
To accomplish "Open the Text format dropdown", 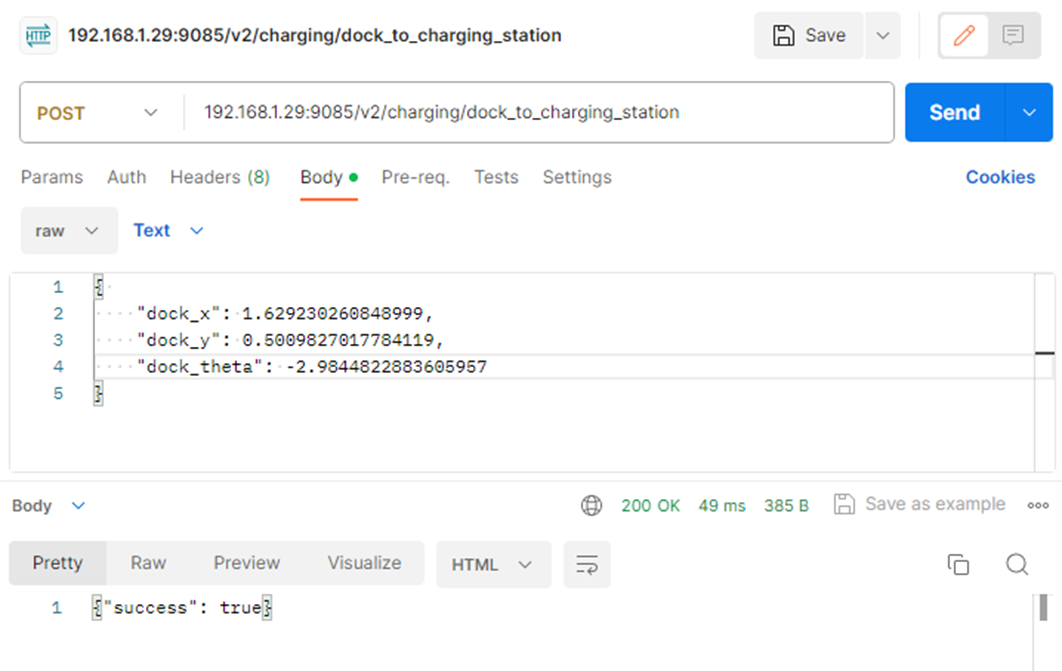I will (x=168, y=231).
